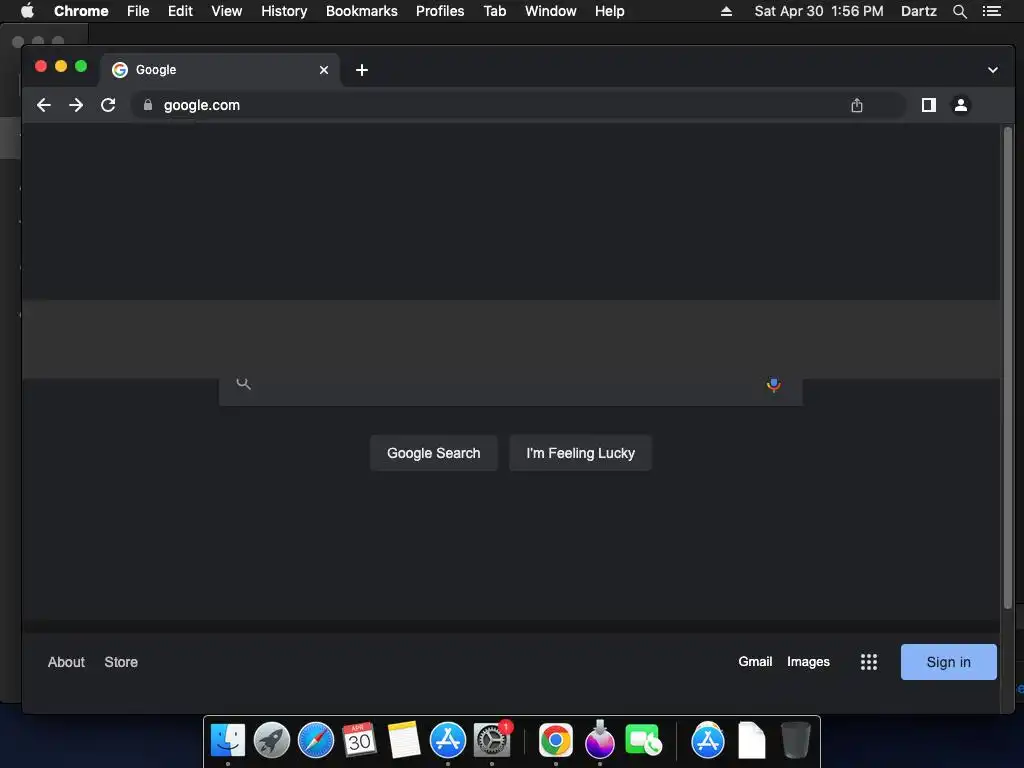Share this page from the address bar

click(x=857, y=105)
